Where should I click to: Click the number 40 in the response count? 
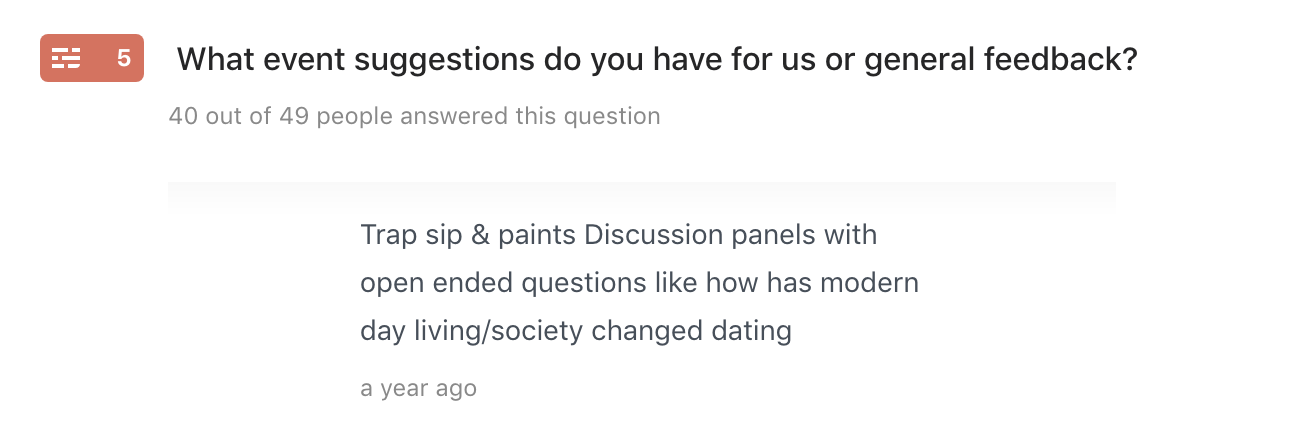click(x=183, y=116)
